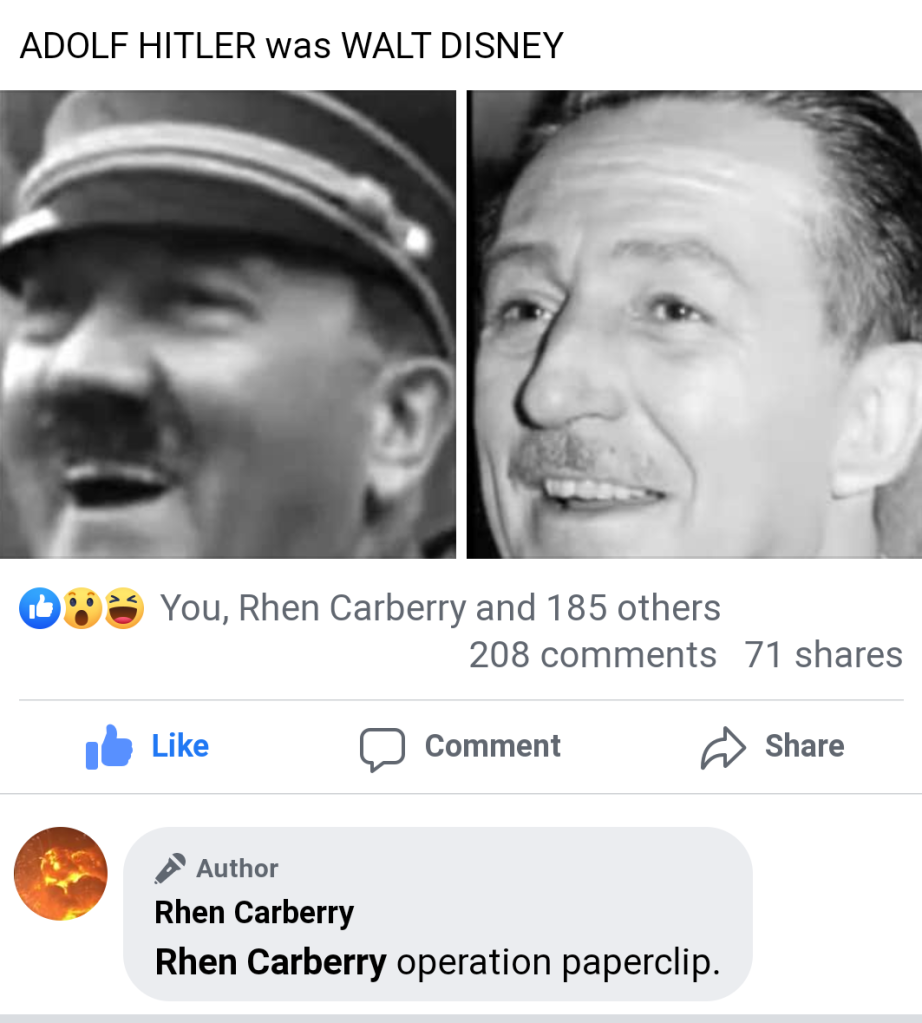This screenshot has height=1023, width=922.
Task: Click the Comment text label
Action: (493, 746)
